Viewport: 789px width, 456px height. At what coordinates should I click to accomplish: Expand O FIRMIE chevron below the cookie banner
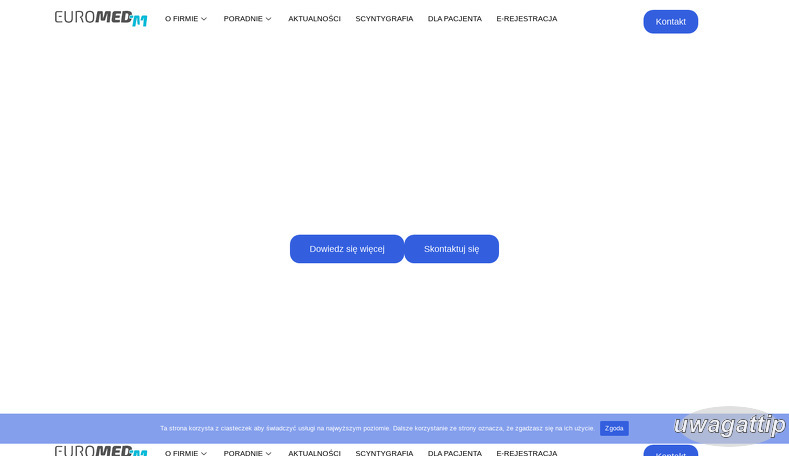pyautogui.click(x=204, y=453)
